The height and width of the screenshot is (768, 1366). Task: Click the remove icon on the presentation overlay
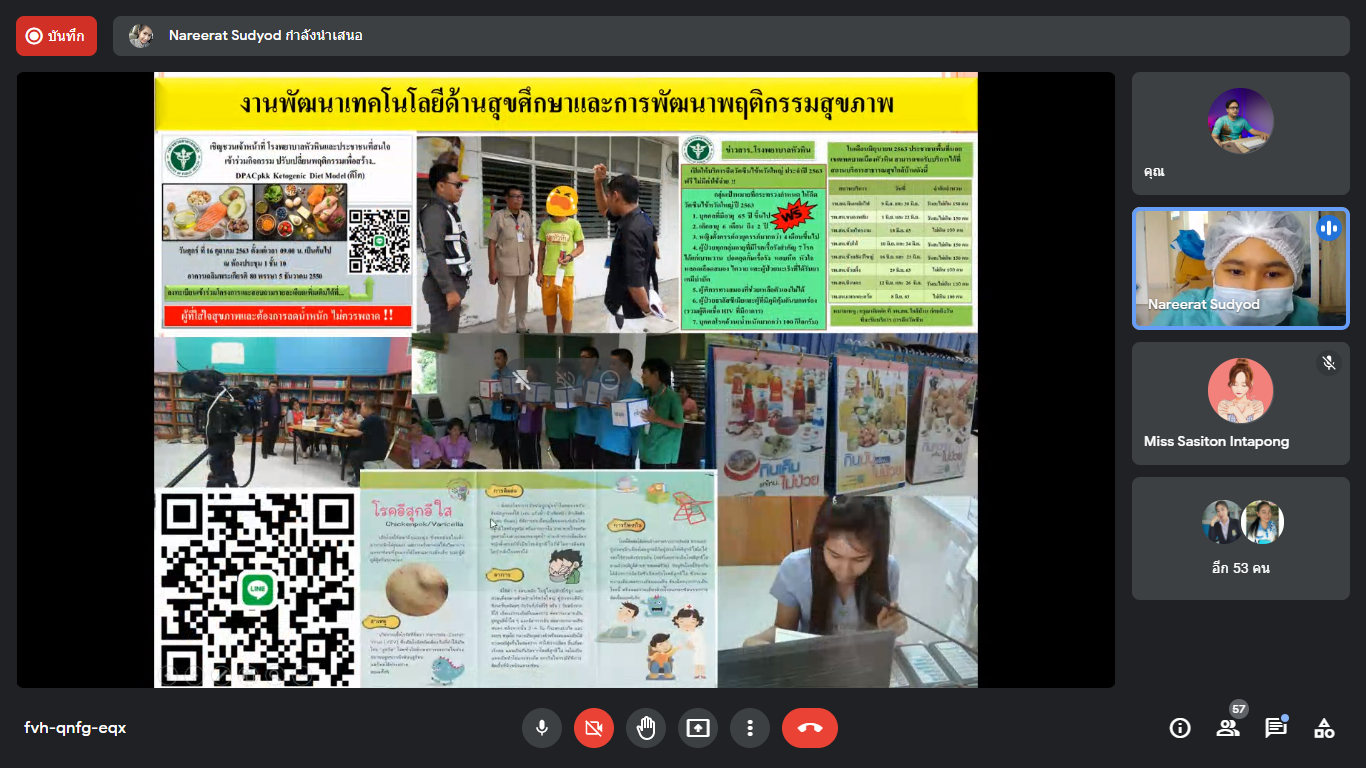pyautogui.click(x=609, y=379)
